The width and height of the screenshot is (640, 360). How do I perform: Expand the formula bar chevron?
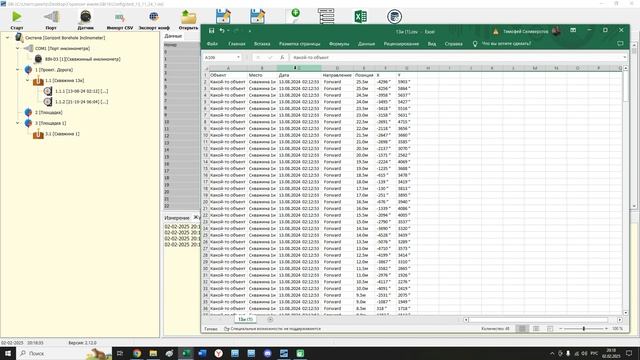tap(624, 58)
